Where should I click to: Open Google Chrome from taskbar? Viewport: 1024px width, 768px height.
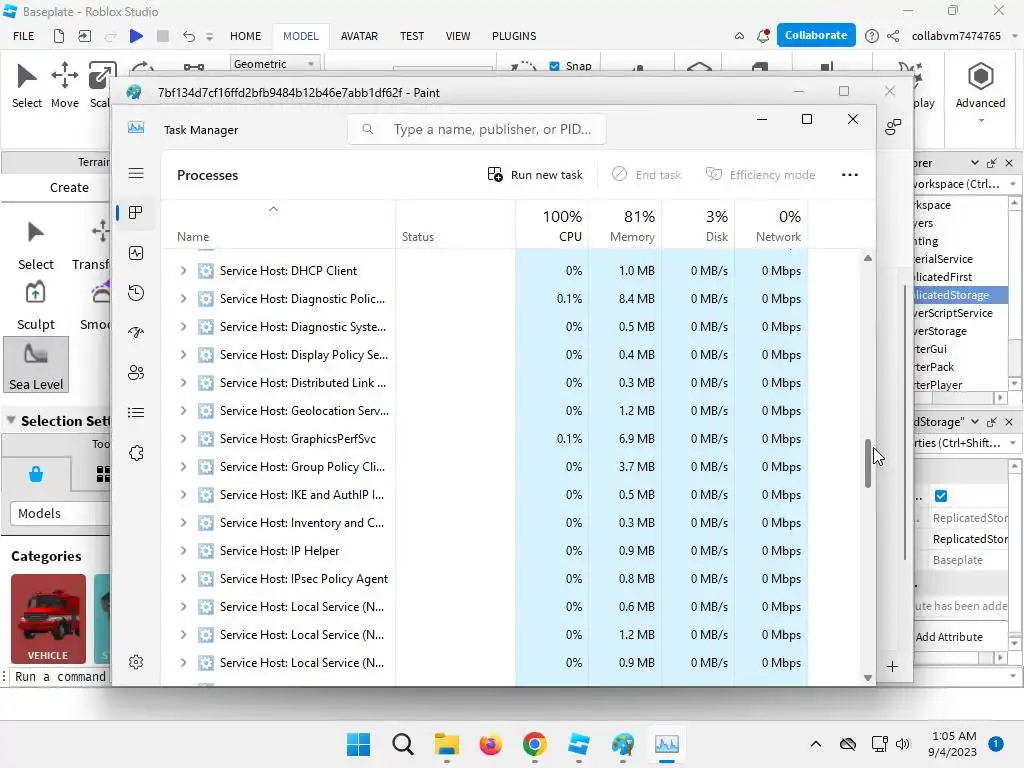(x=534, y=744)
